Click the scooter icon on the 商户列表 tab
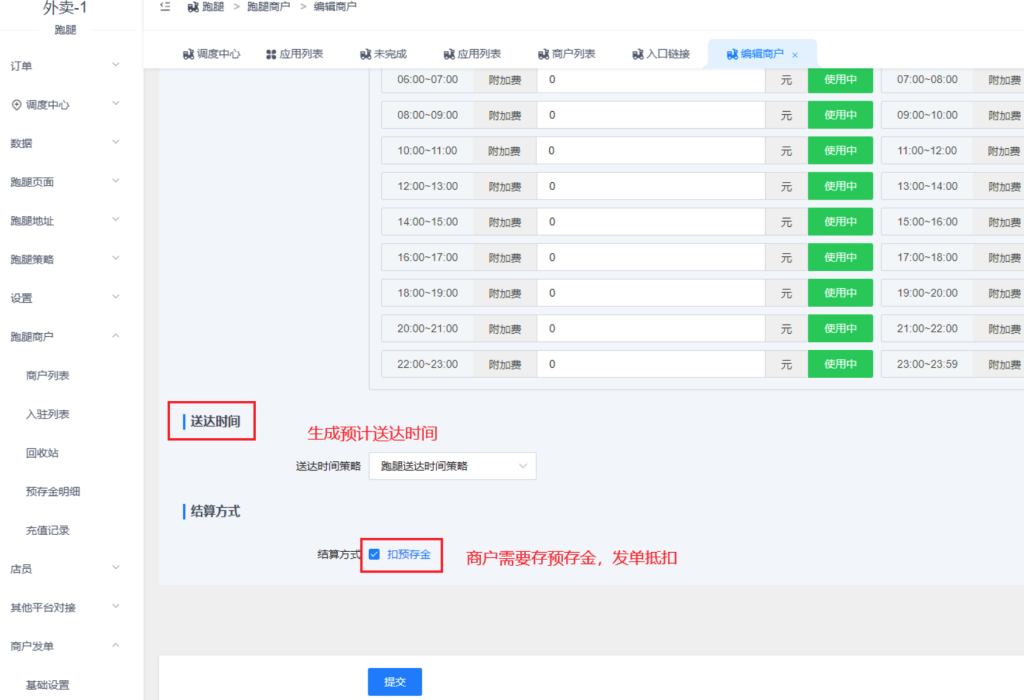Image resolution: width=1024 pixels, height=700 pixels. pos(543,54)
